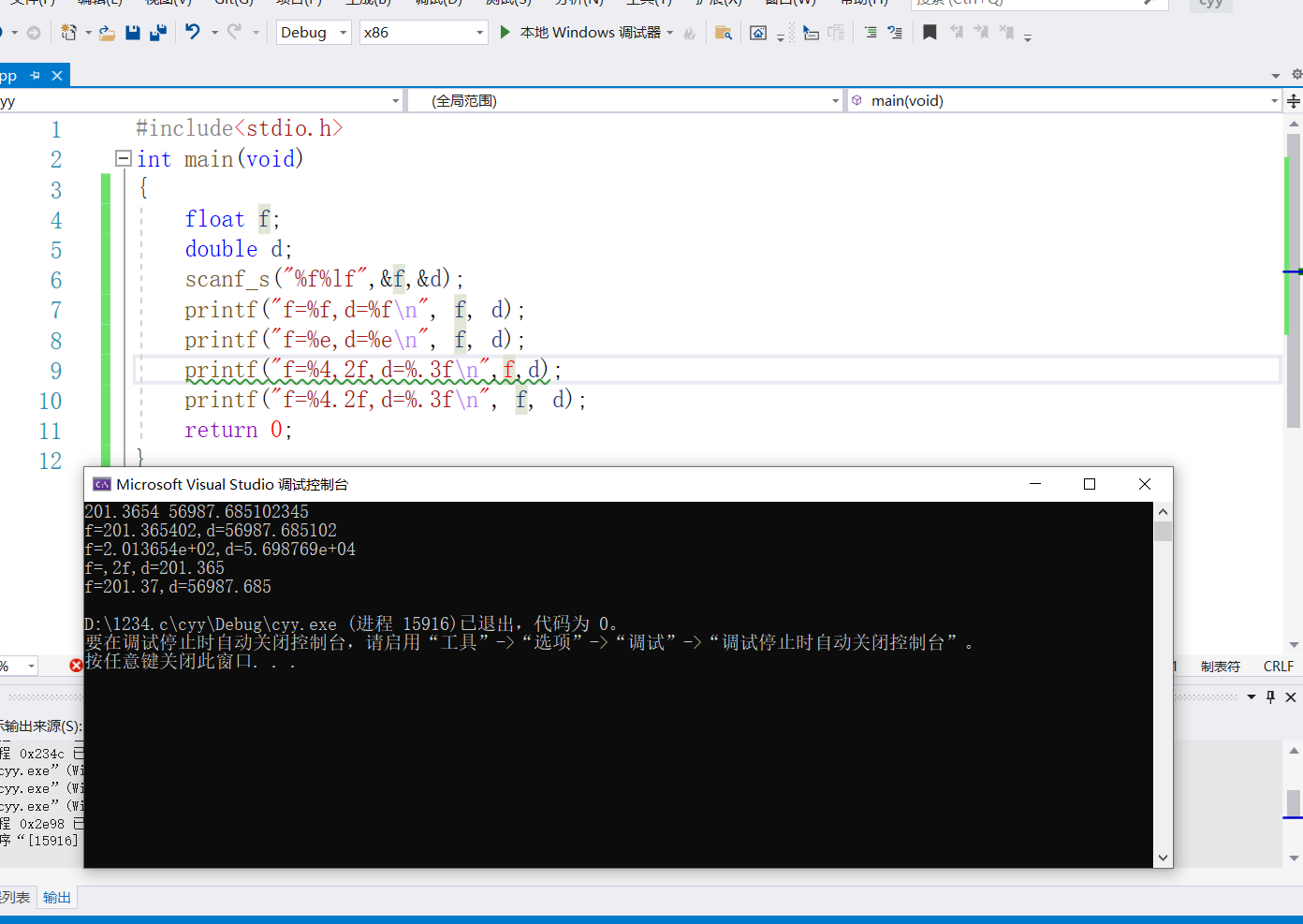The width and height of the screenshot is (1303, 924).
Task: Click console output line 'f=201.37,d=56987.685'
Action: click(x=178, y=587)
